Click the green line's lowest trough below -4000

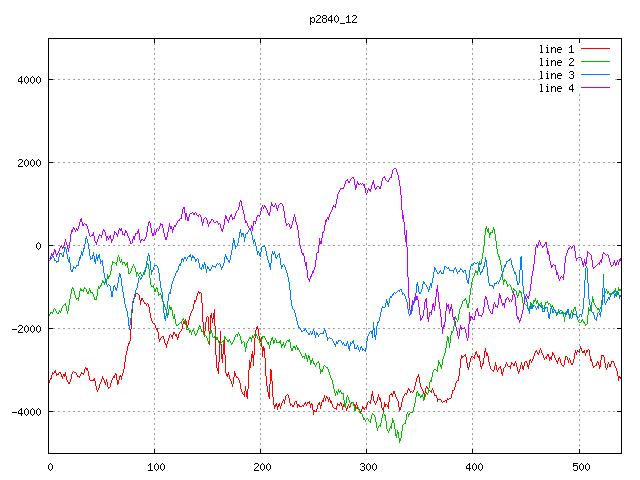(400, 441)
